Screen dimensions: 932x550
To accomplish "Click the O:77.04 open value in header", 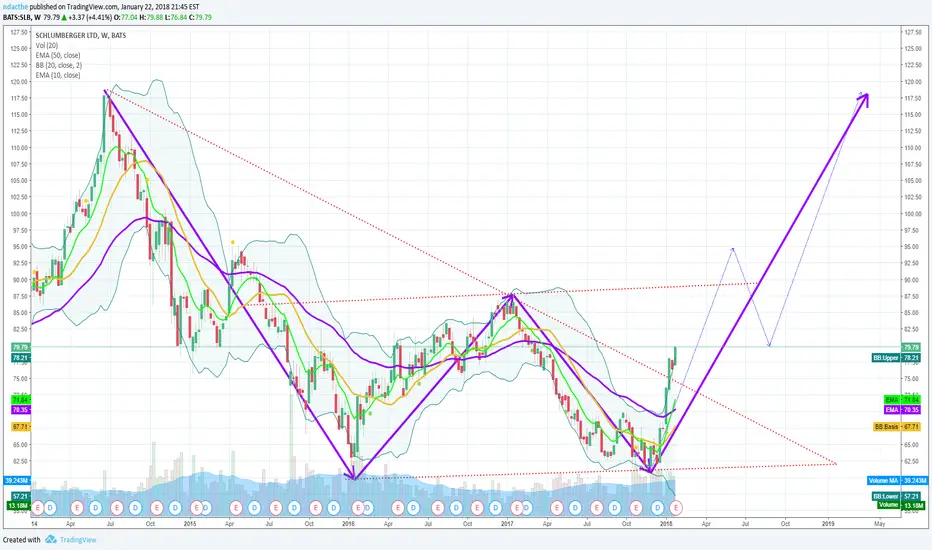I will [x=125, y=17].
